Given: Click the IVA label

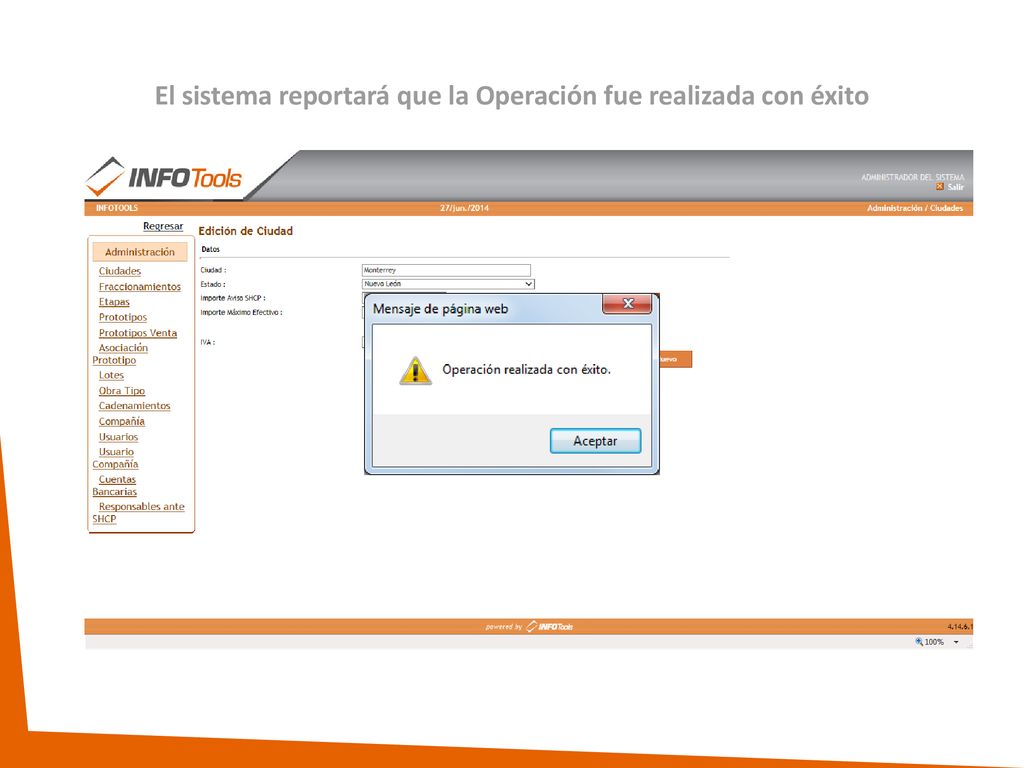Looking at the screenshot, I should 208,342.
